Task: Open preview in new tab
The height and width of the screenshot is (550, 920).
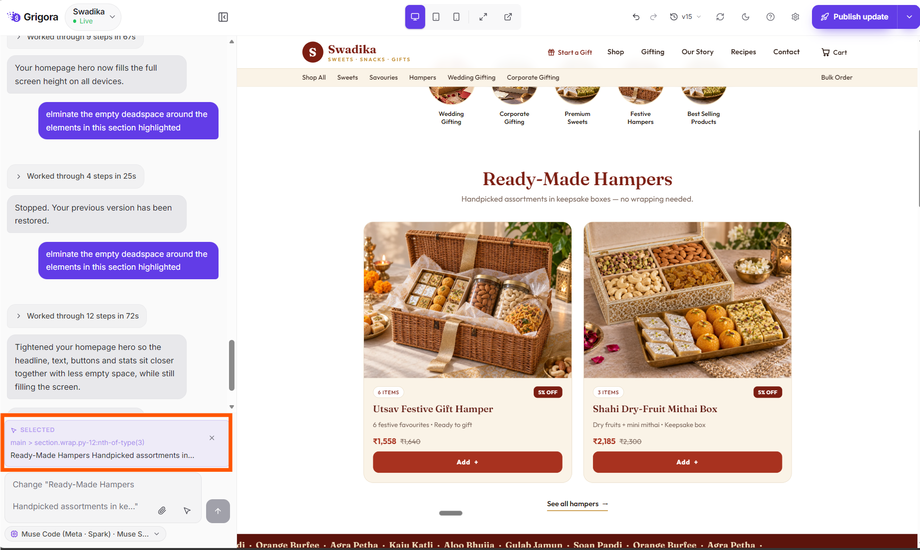Action: pos(508,17)
